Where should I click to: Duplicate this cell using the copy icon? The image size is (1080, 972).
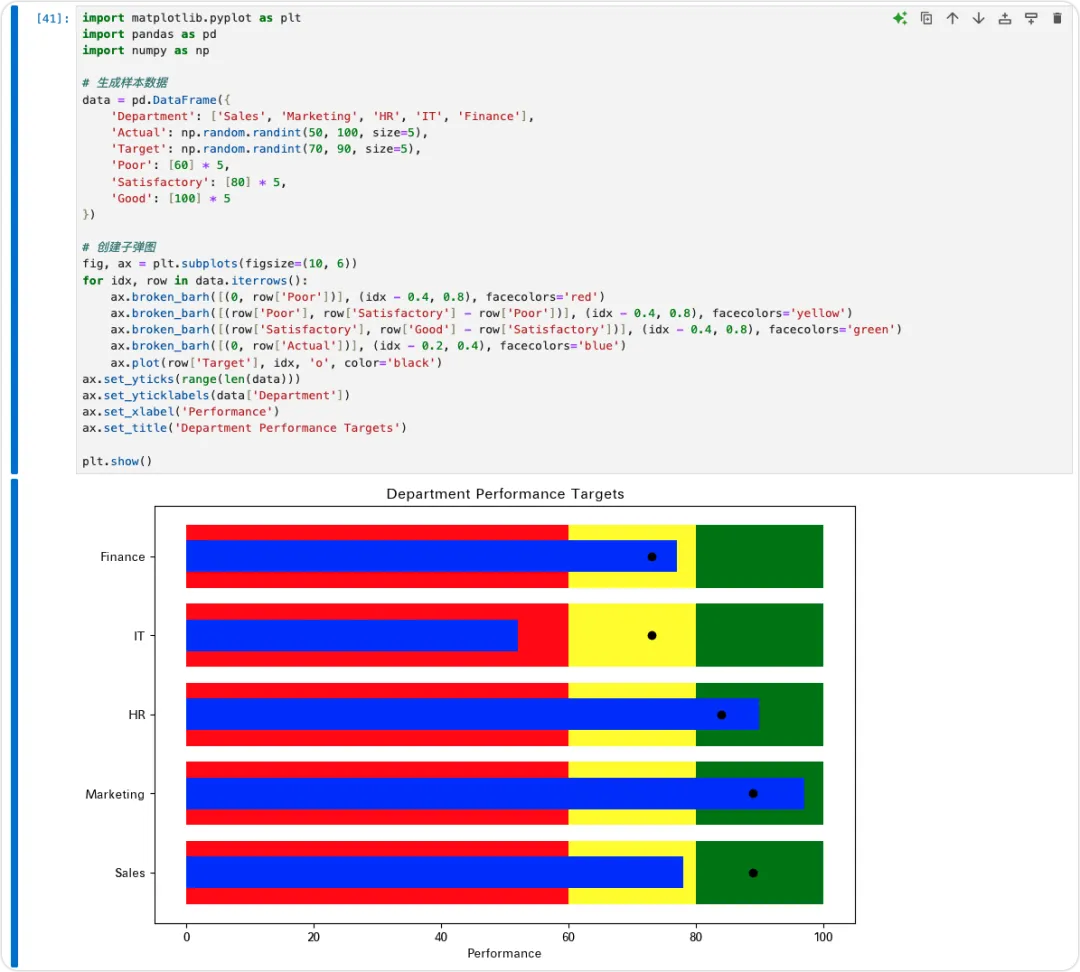[926, 19]
